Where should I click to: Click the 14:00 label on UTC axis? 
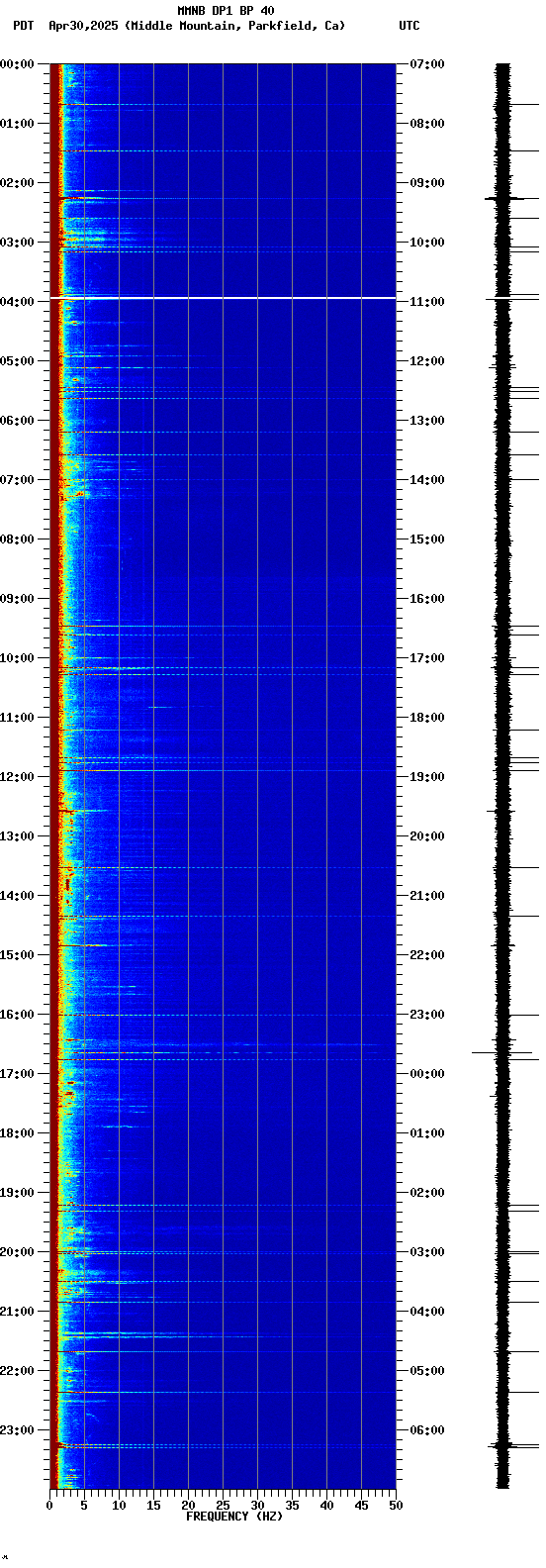pos(426,480)
